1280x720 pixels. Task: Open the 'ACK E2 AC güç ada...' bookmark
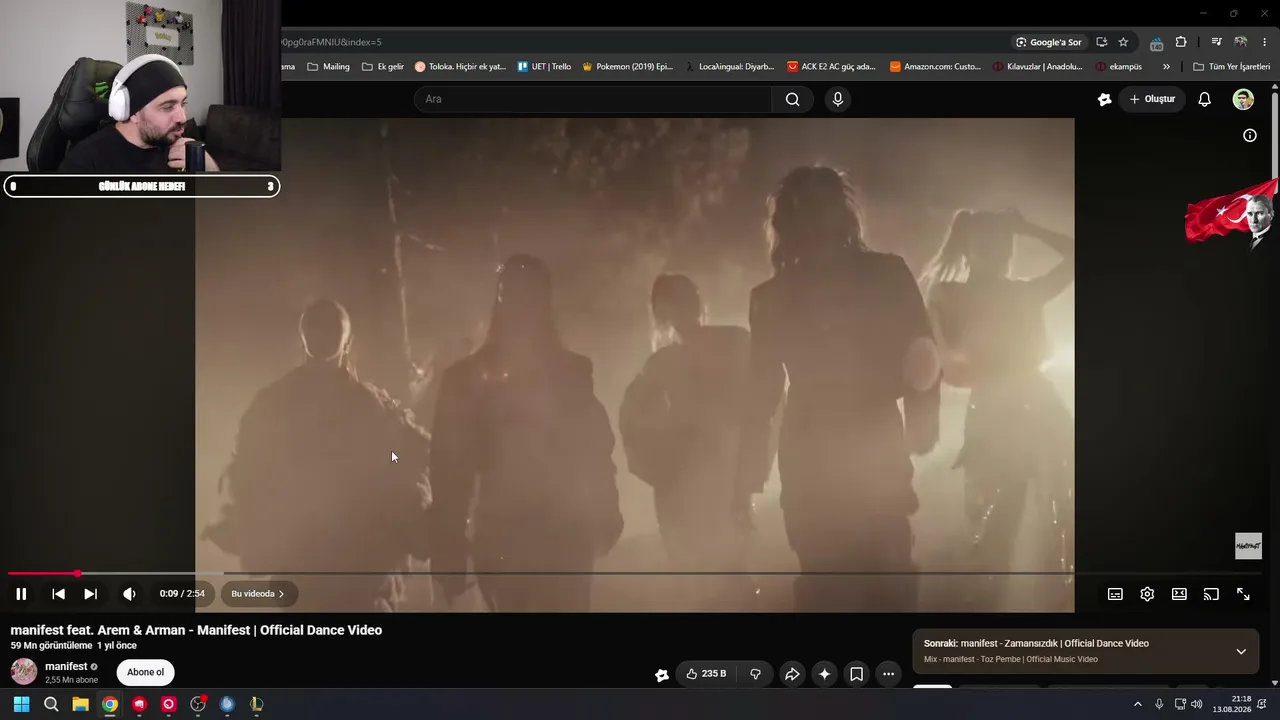pyautogui.click(x=831, y=67)
